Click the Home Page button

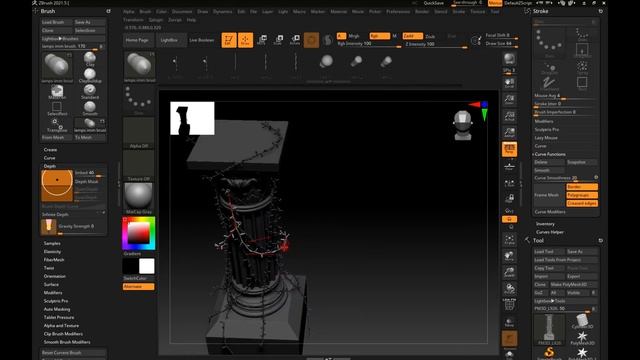pos(137,40)
